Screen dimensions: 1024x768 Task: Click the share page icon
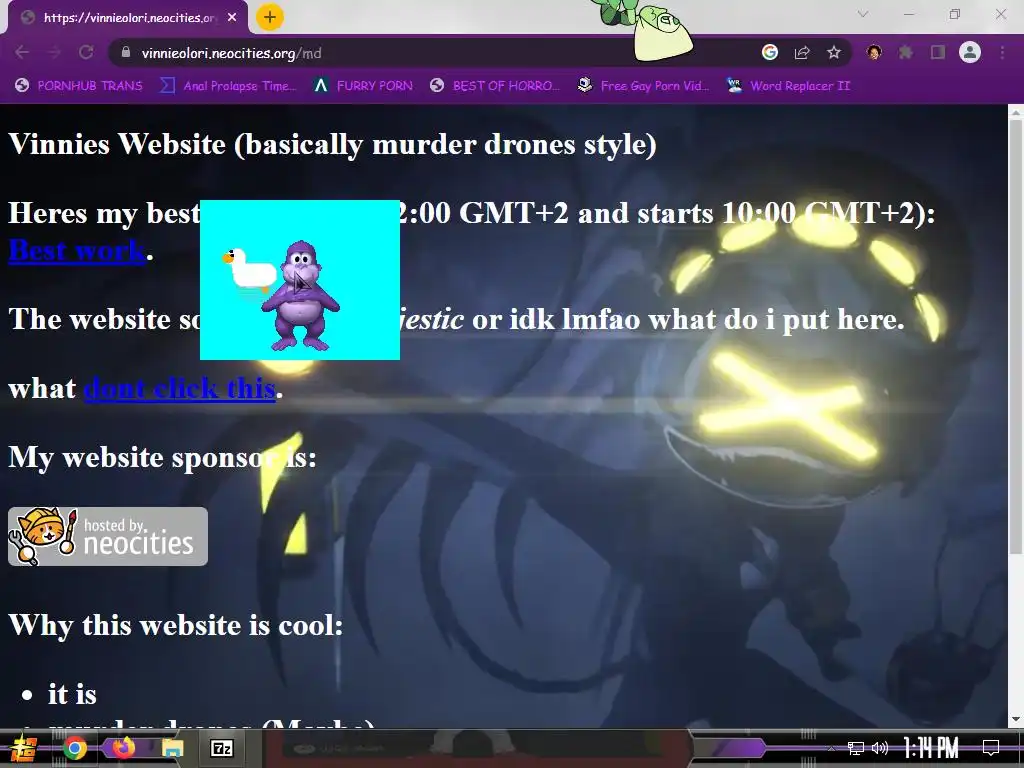pos(802,52)
